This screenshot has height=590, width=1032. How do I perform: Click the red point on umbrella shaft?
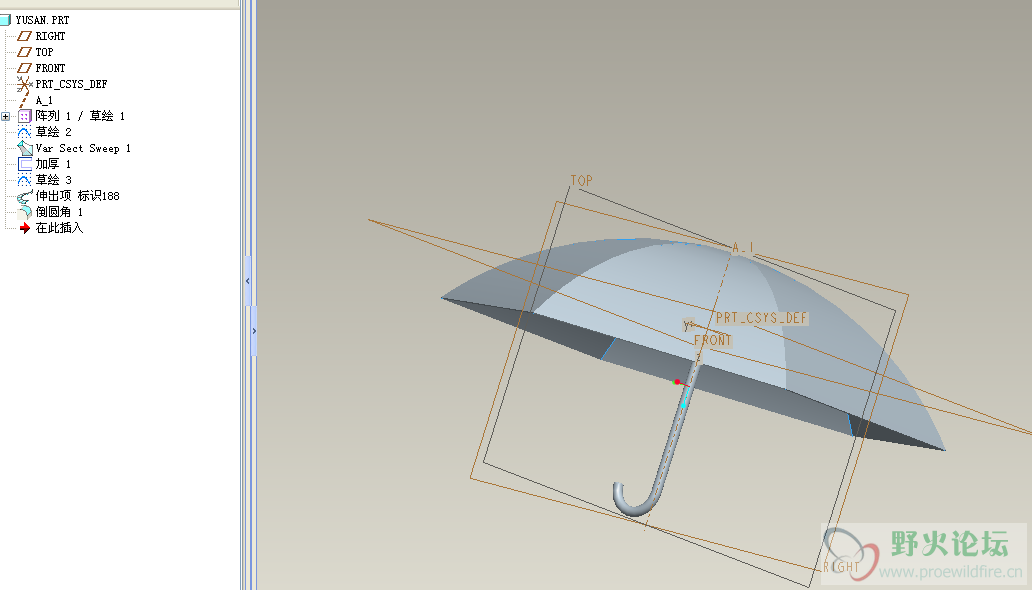677,382
